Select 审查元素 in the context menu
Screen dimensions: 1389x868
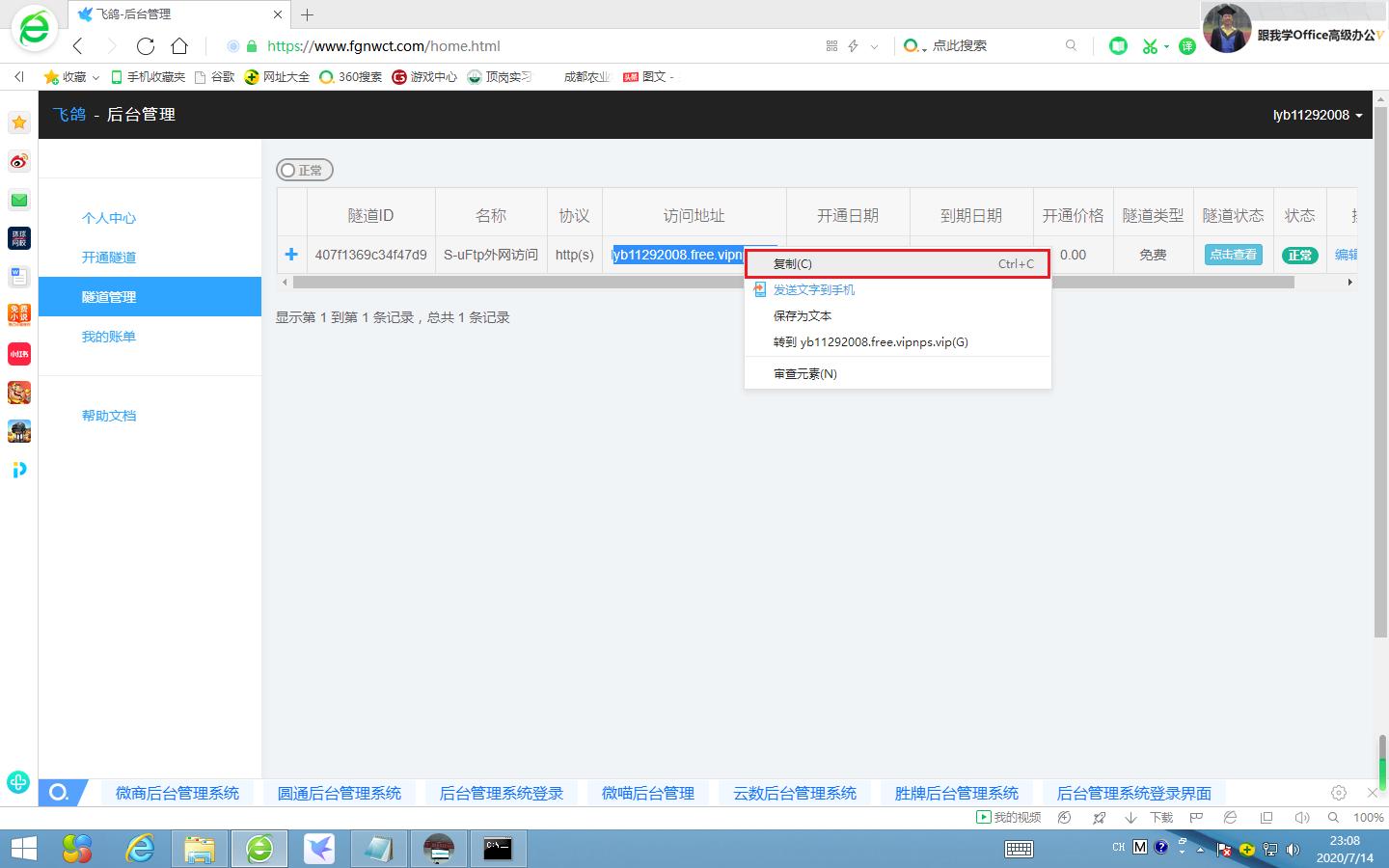point(804,373)
